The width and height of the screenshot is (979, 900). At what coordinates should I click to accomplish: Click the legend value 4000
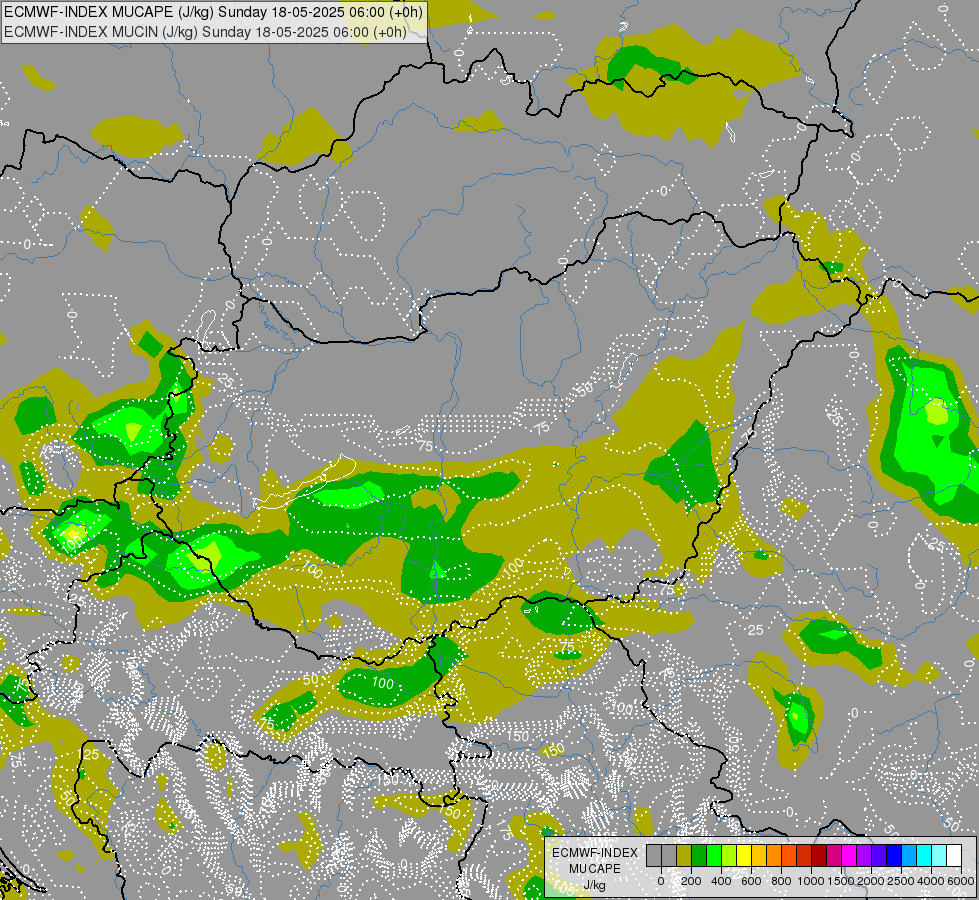coord(931,881)
